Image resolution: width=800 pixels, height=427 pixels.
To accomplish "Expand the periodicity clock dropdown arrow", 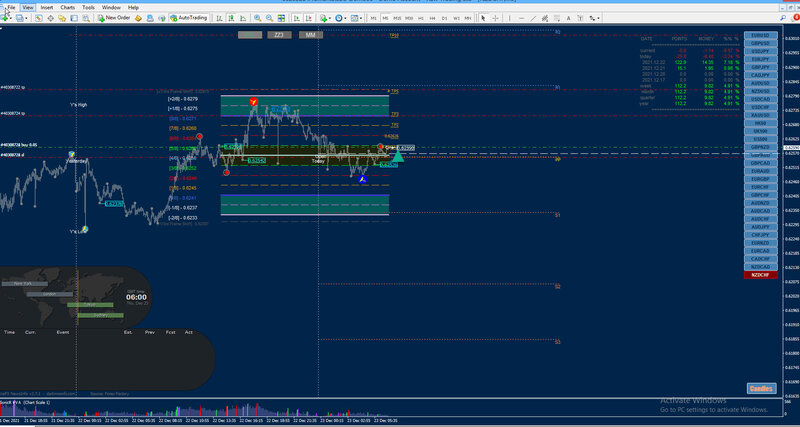I will click(x=345, y=18).
